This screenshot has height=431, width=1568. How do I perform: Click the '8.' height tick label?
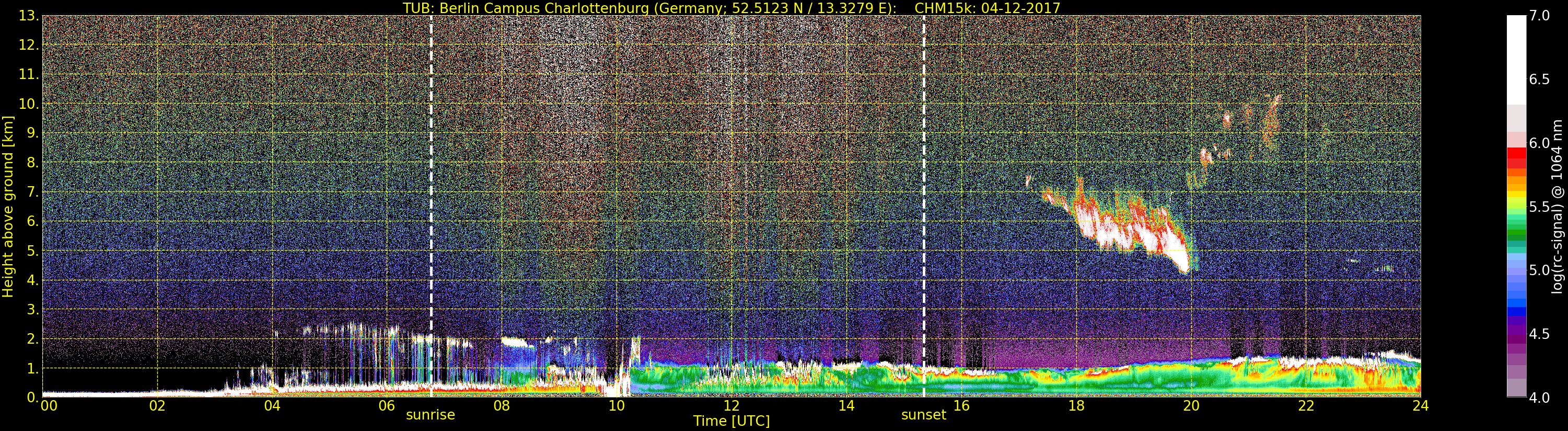tap(32, 163)
